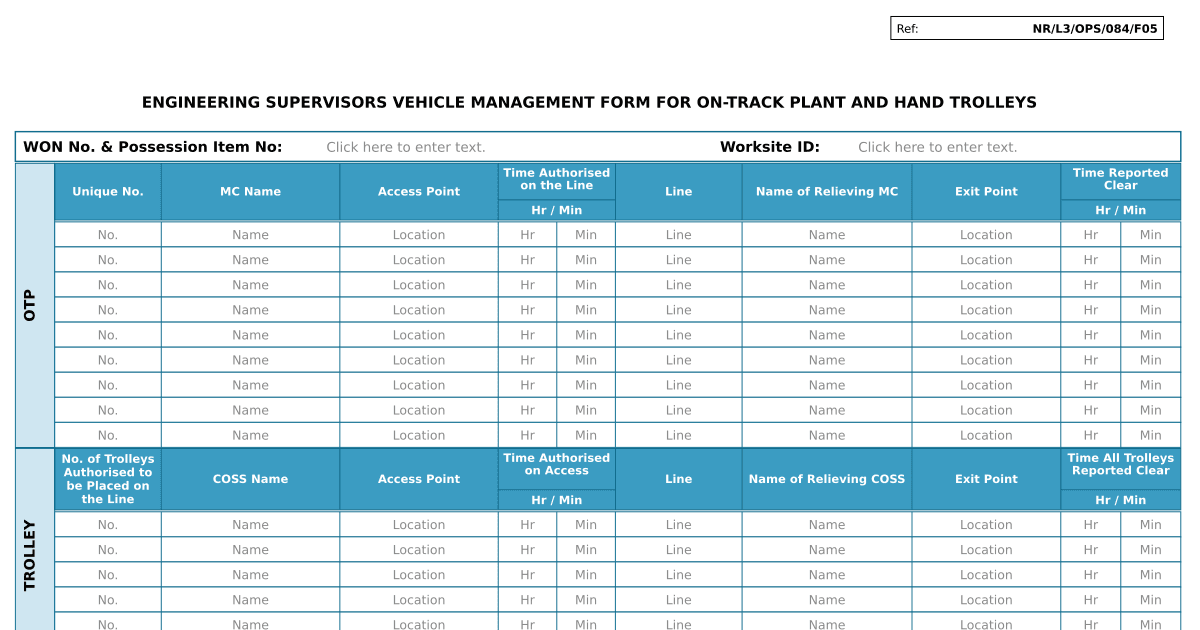This screenshot has height=630, width=1200.
Task: Click the vertical 'OTP' section label
Action: (30, 305)
